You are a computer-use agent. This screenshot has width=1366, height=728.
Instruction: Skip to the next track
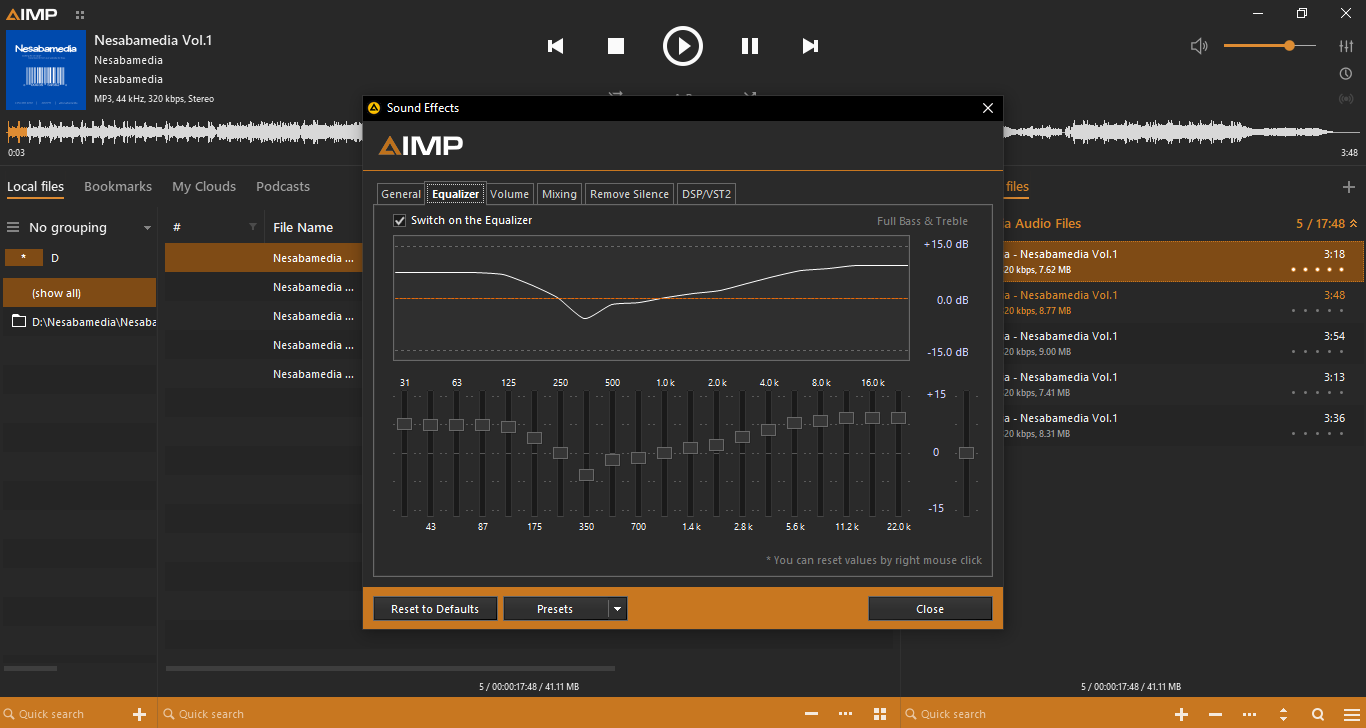pos(810,46)
